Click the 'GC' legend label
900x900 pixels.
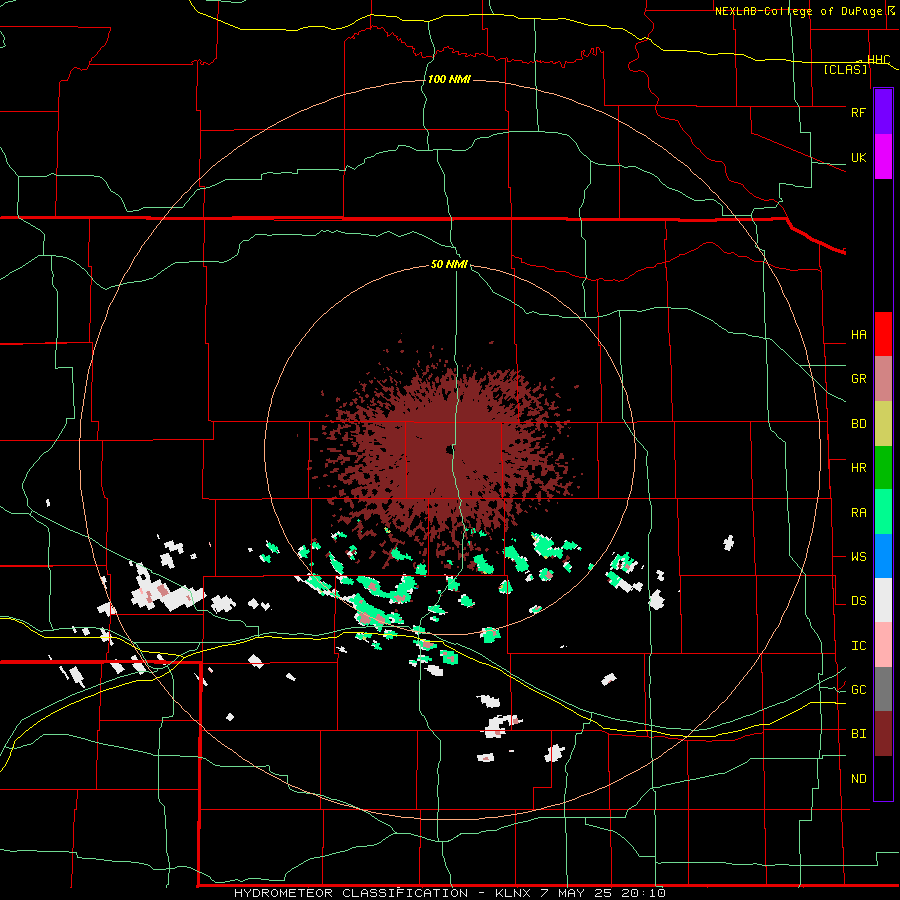tap(859, 690)
